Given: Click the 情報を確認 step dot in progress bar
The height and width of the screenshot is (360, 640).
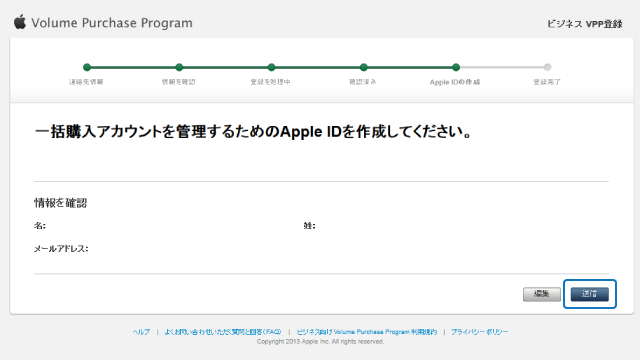Looking at the screenshot, I should click(179, 67).
